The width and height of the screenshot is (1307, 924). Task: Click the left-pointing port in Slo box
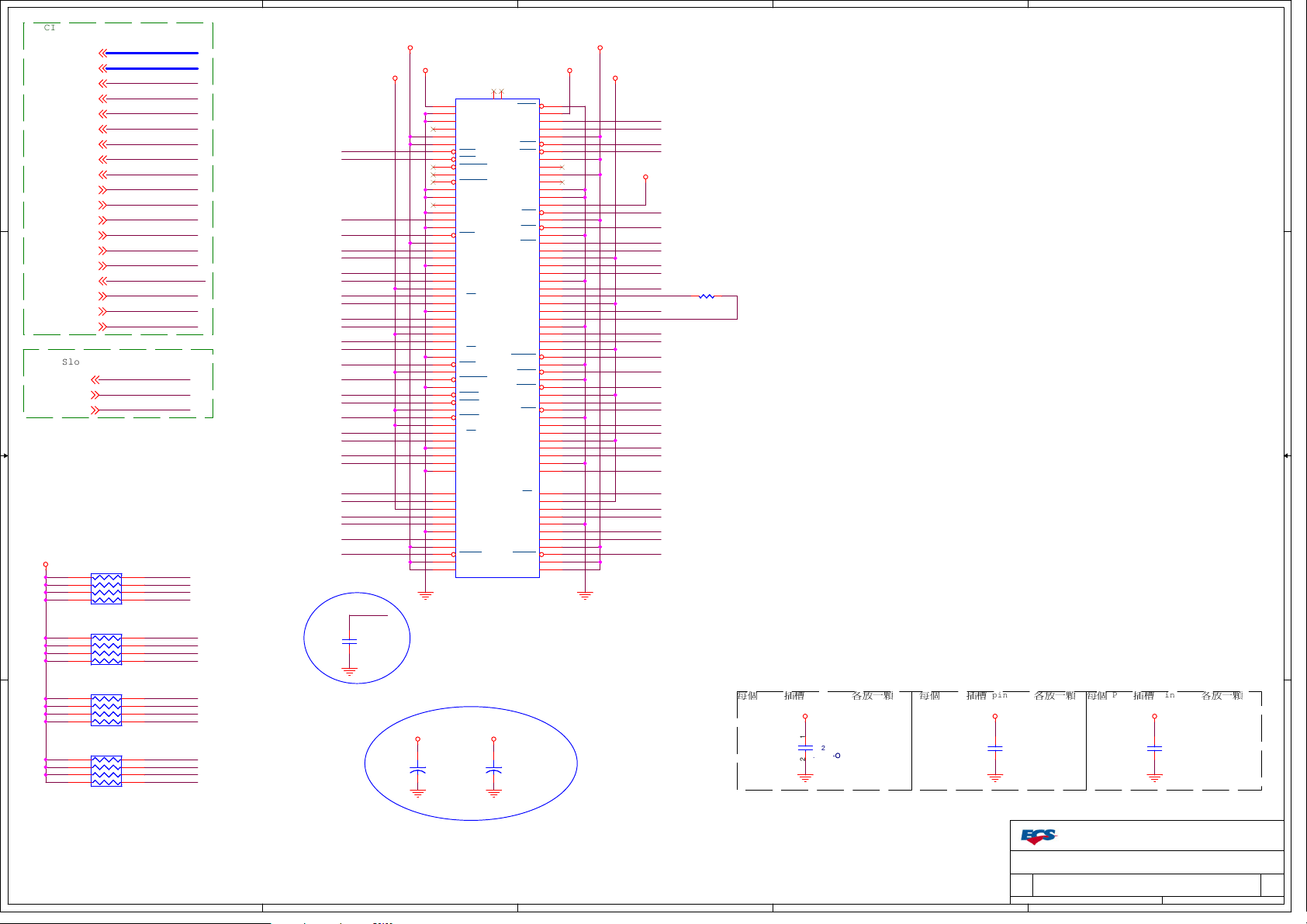pyautogui.click(x=95, y=379)
